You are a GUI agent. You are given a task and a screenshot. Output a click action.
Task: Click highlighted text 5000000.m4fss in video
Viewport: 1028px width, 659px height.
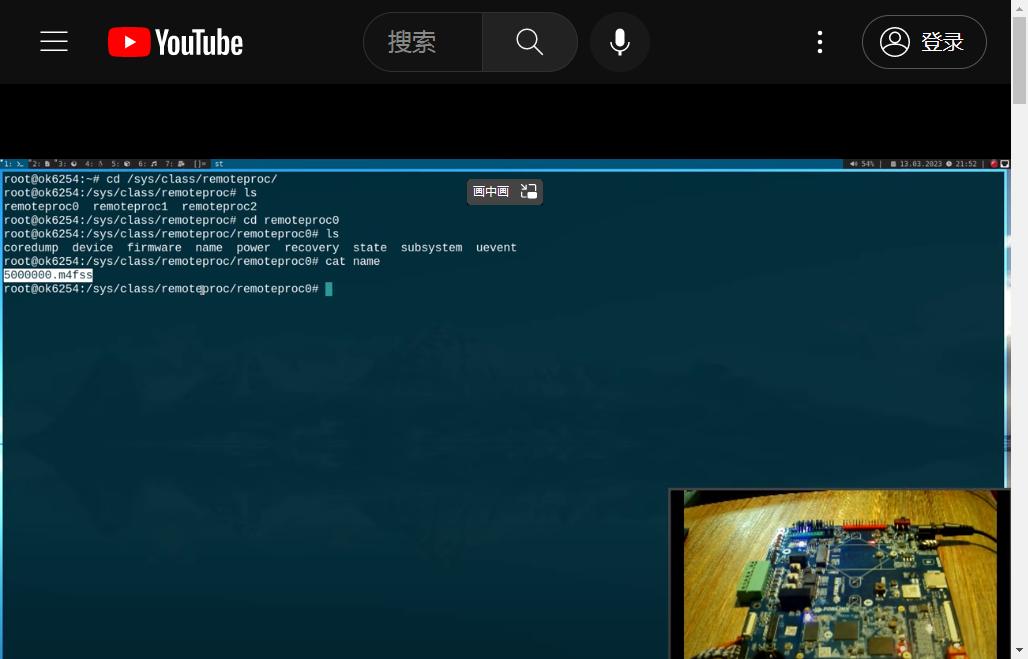tap(48, 275)
